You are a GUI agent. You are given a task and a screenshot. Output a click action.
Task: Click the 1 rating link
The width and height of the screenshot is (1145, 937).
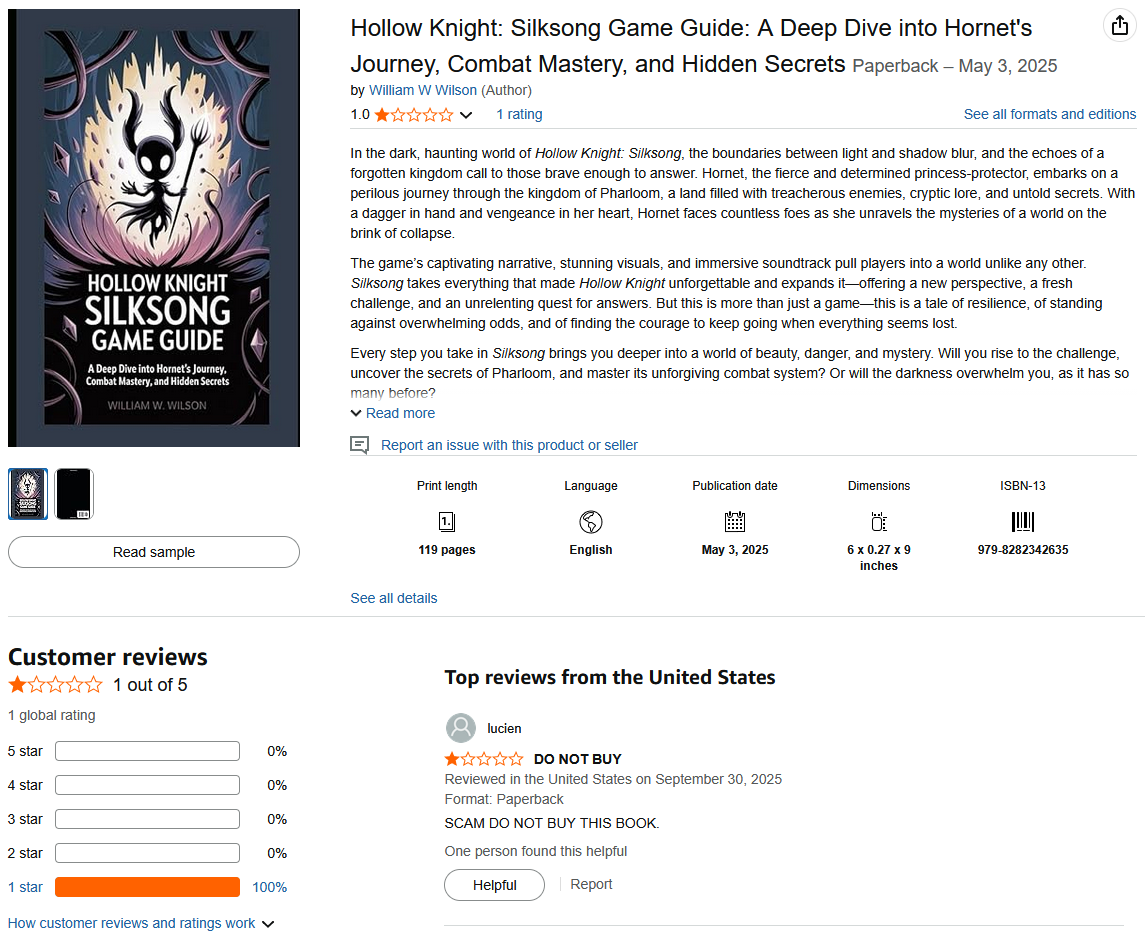point(519,114)
